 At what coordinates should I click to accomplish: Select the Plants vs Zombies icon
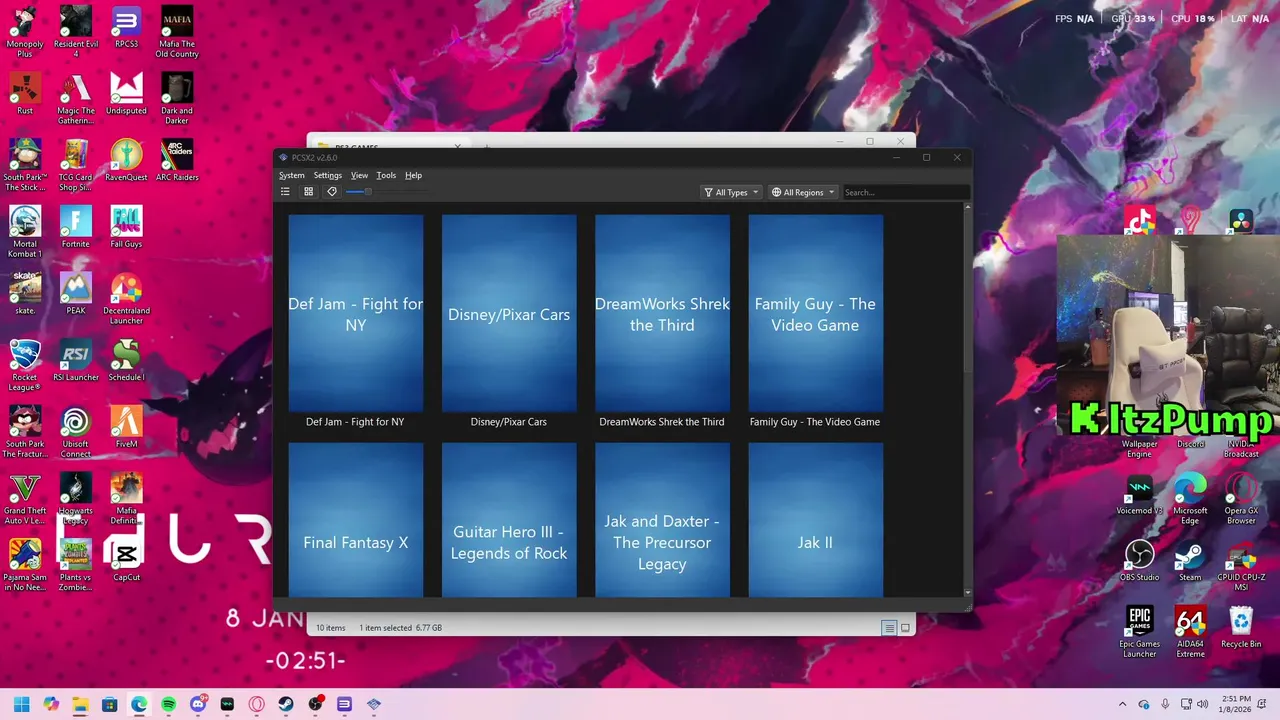coord(76,565)
